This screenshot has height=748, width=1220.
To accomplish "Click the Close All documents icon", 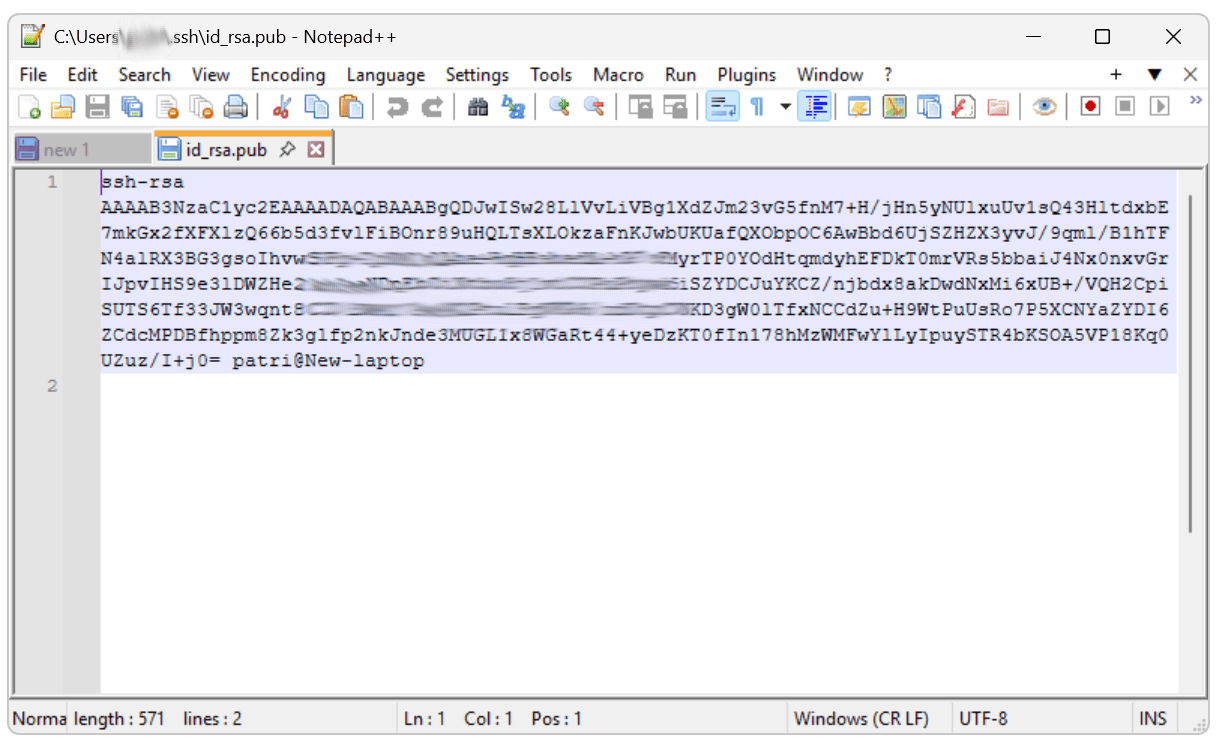I will 202,106.
